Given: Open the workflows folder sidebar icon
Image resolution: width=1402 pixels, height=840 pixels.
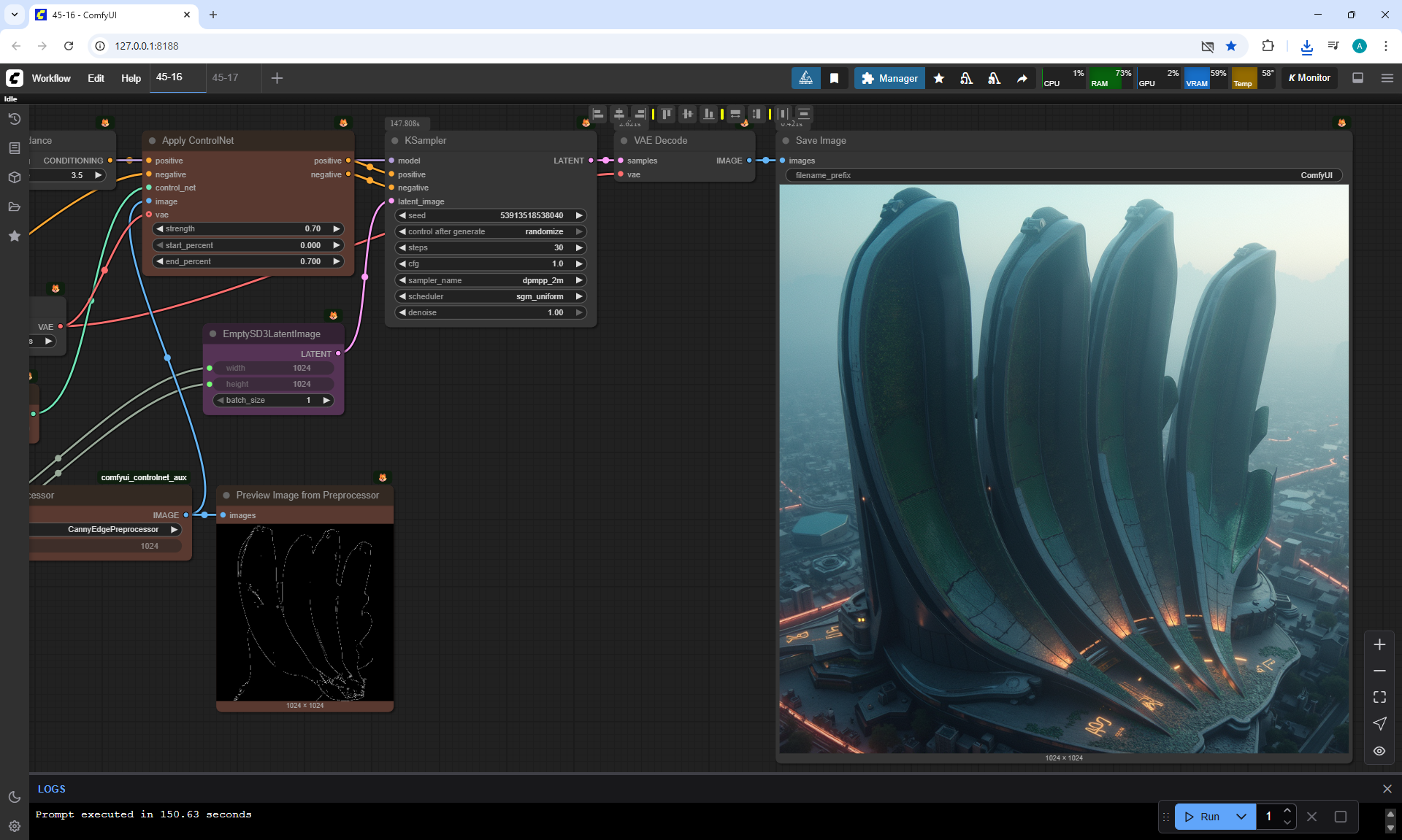Looking at the screenshot, I should tap(14, 207).
